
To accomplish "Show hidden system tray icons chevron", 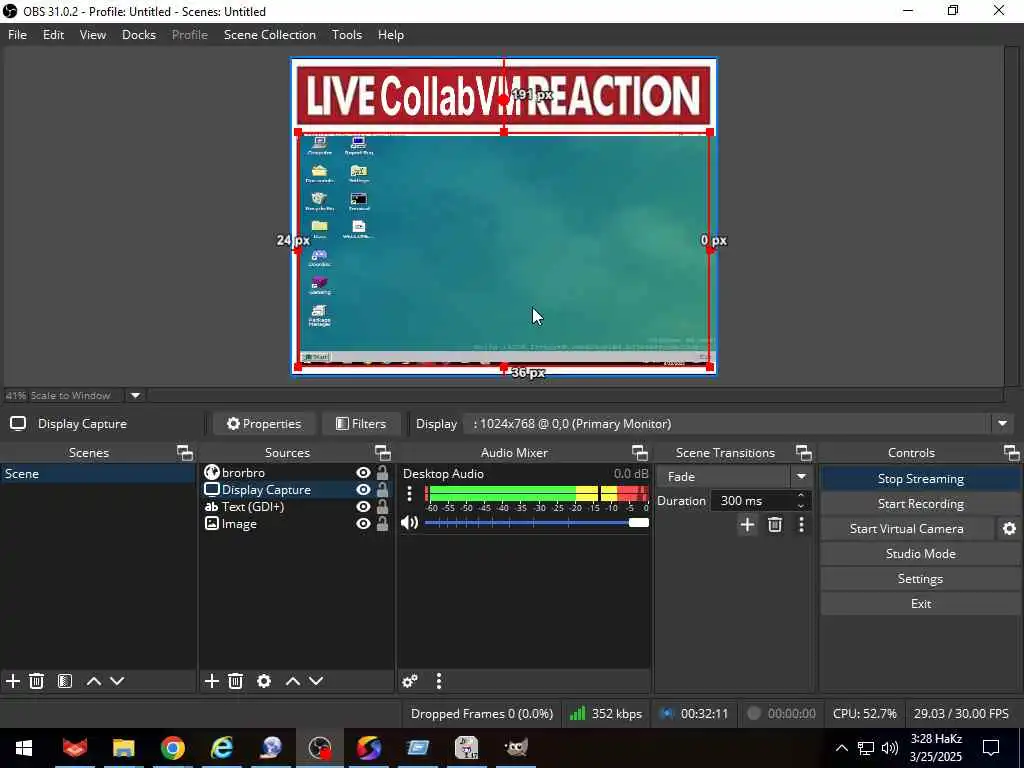I will 842,748.
